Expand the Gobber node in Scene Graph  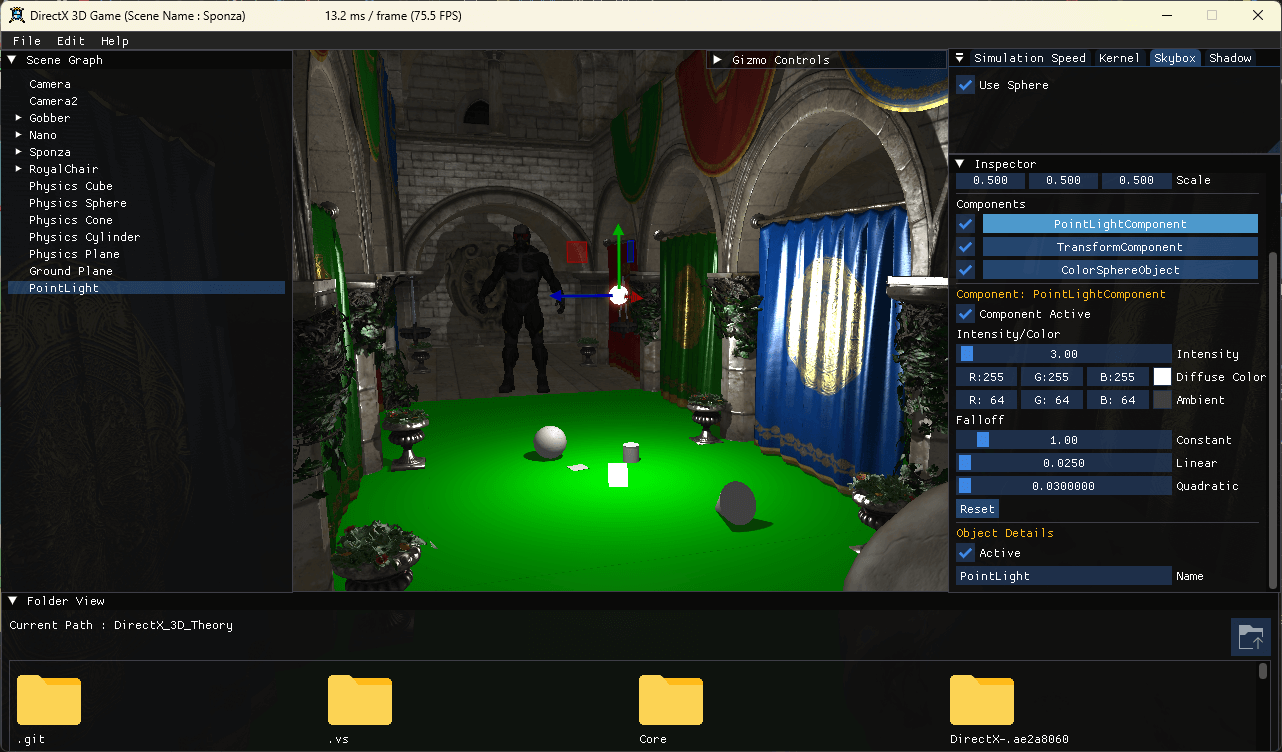tap(18, 118)
